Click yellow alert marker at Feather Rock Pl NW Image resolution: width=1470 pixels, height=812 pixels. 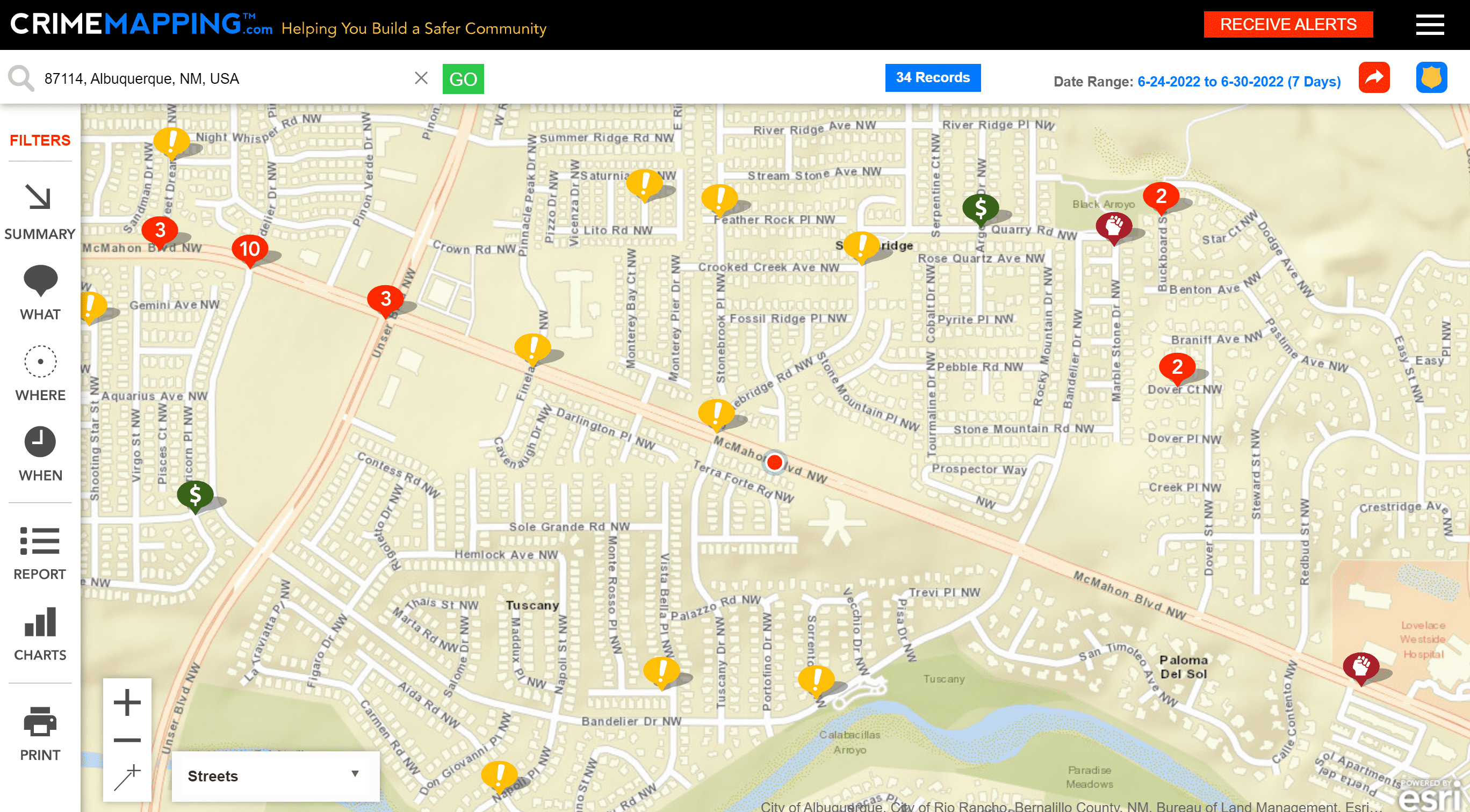tap(719, 199)
